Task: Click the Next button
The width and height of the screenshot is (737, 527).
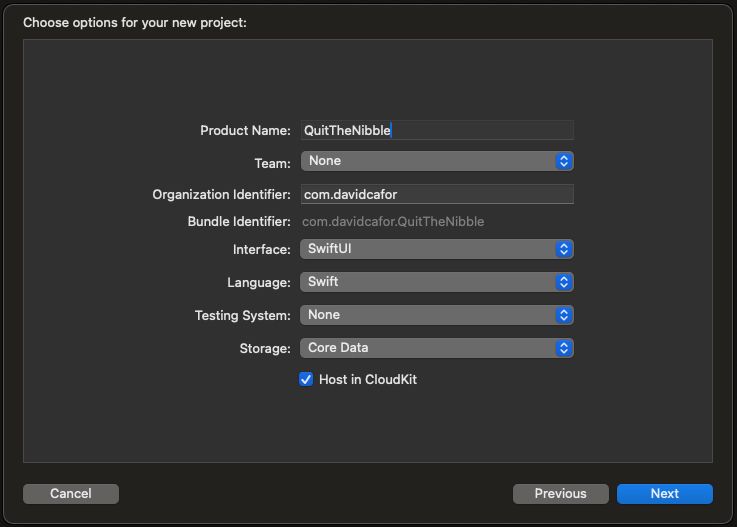Action: point(664,493)
